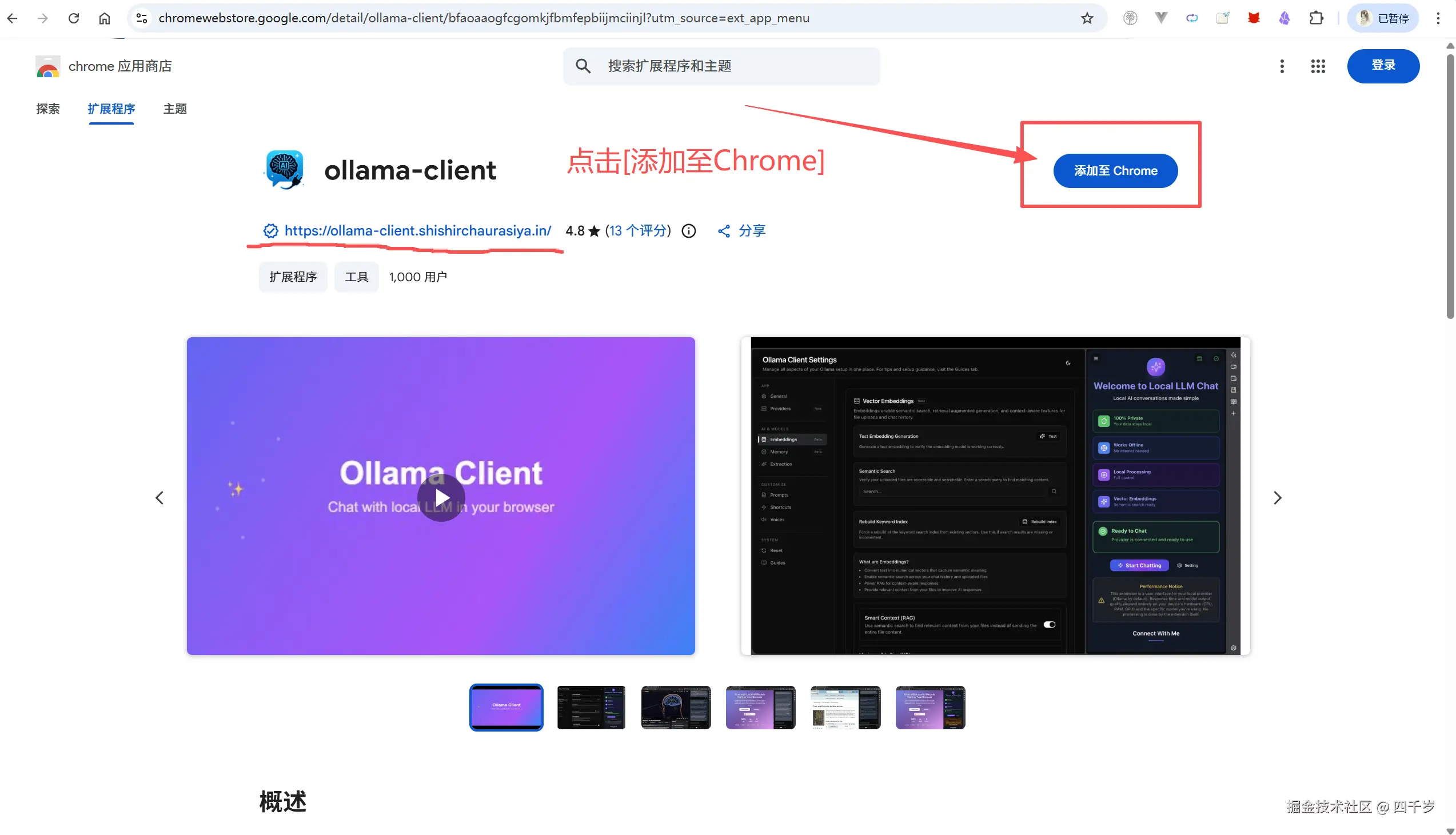Advance the screenshot carousel with the right arrow

[1277, 497]
